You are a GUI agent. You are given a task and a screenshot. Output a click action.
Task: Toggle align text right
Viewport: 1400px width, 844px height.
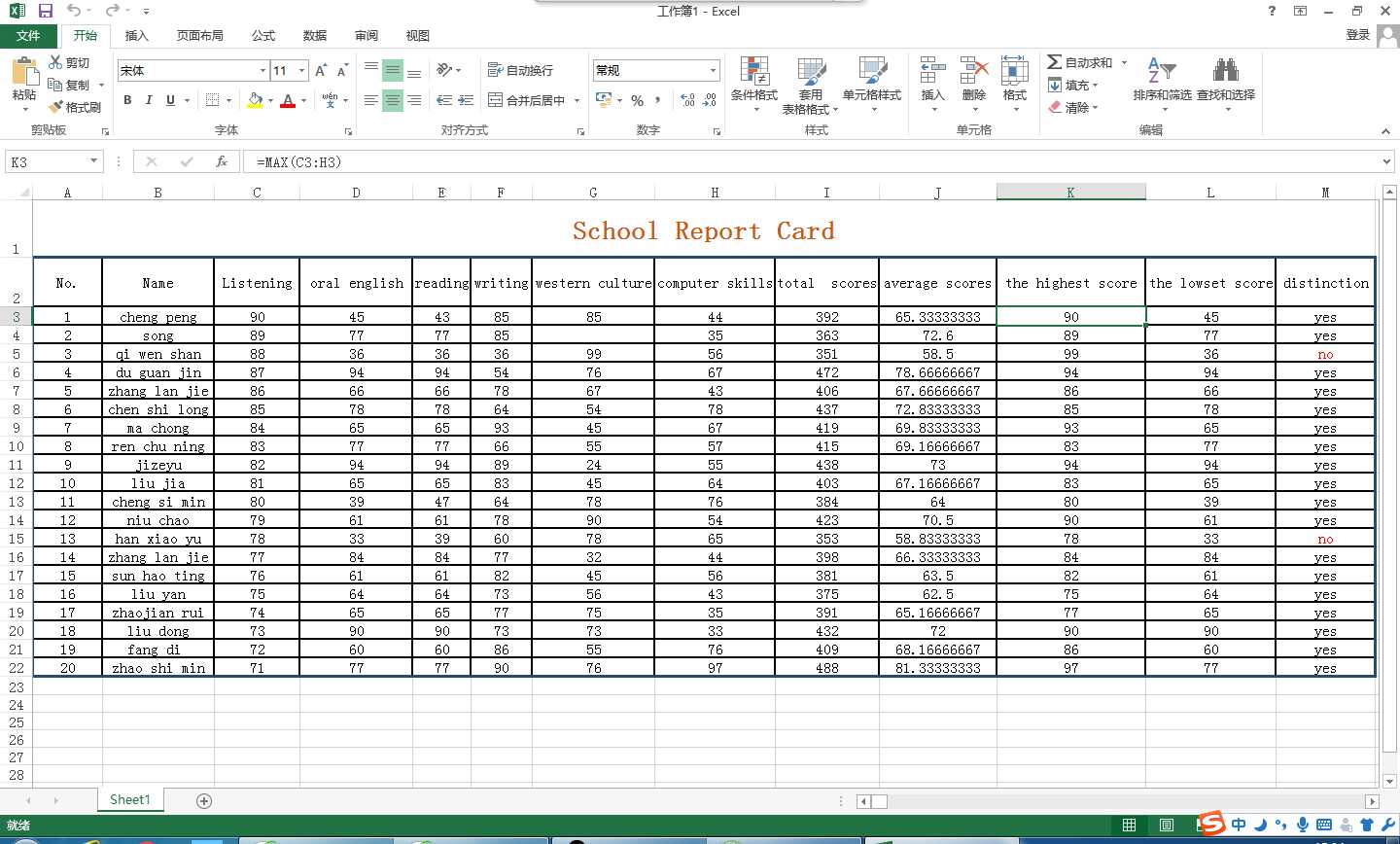(x=414, y=100)
